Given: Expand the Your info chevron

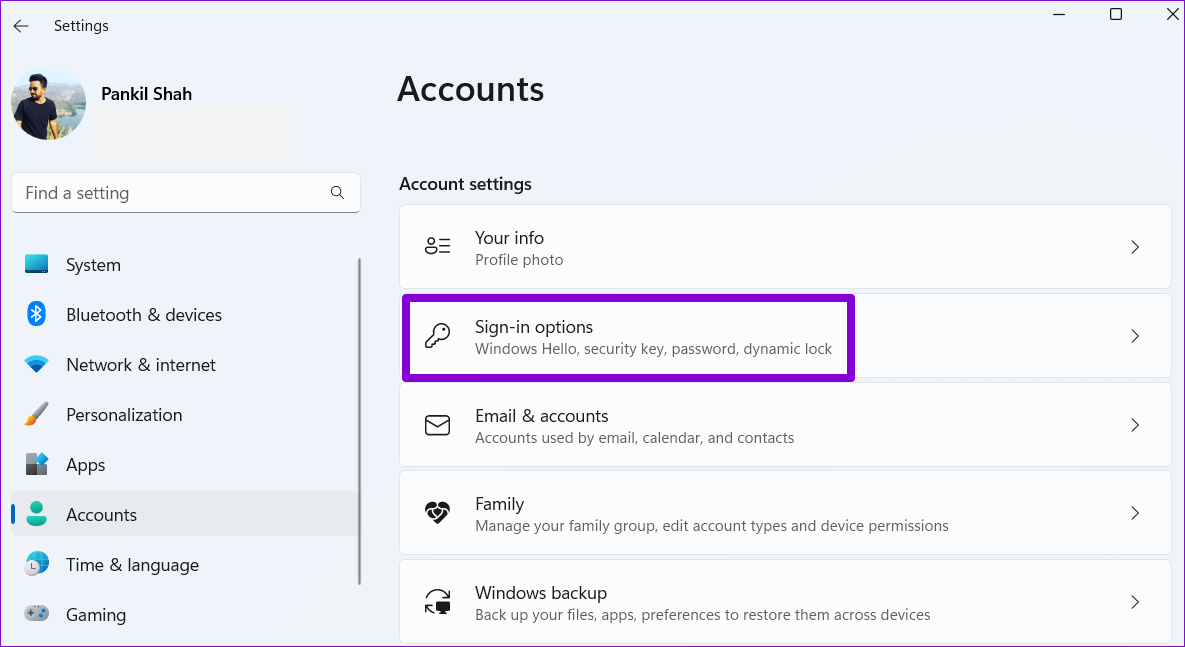Looking at the screenshot, I should coord(1134,246).
